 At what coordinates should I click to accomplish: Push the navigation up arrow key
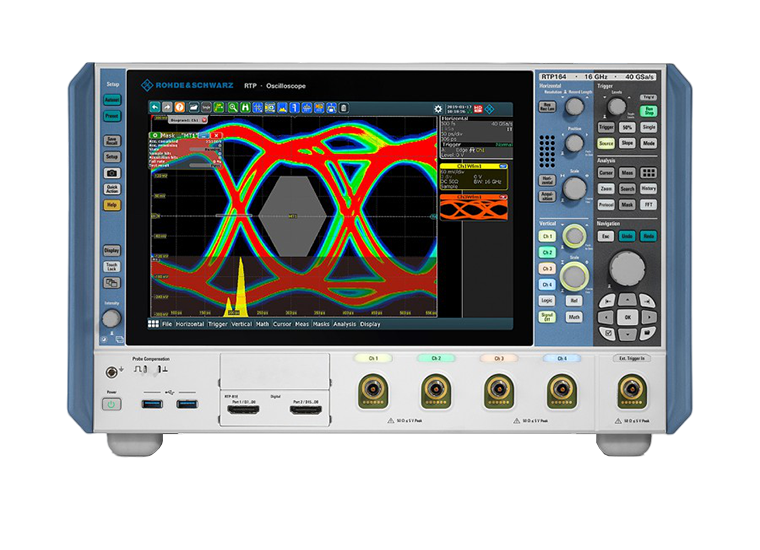[x=627, y=301]
